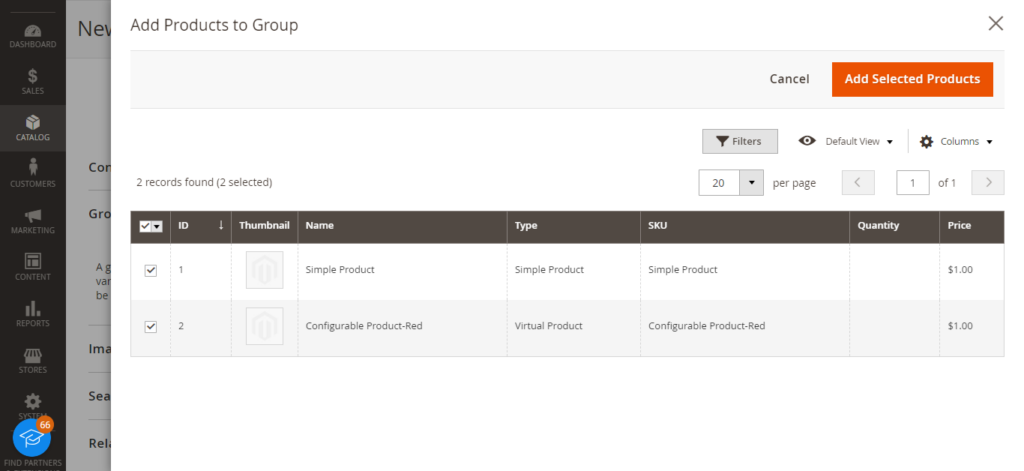Click Add Selected Products button
This screenshot has height=471, width=1024.
(x=912, y=79)
